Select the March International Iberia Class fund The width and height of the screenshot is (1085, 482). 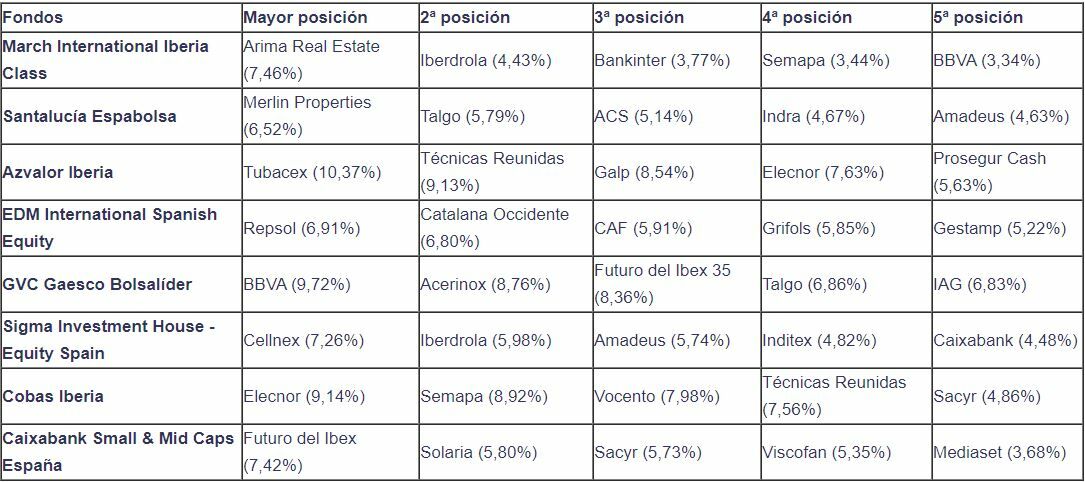click(x=106, y=60)
